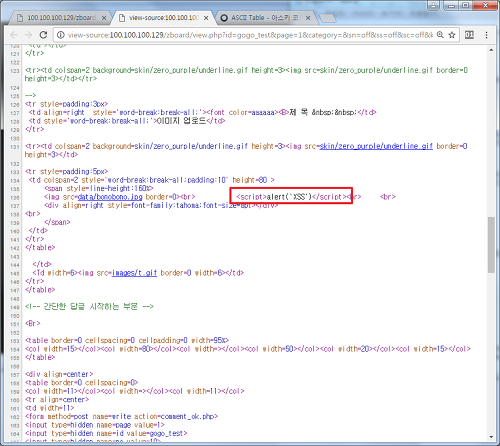The image size is (500, 446).
Task: Select the input name=page value=1 line
Action: [x=95, y=425]
